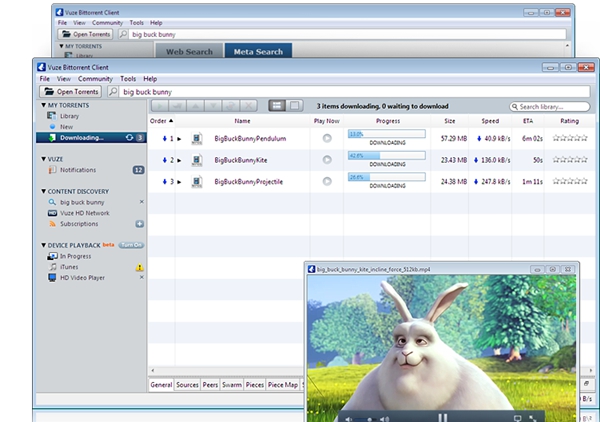Image resolution: width=600 pixels, height=422 pixels.
Task: Click the Turn On button for Device Playback
Action: 132,244
